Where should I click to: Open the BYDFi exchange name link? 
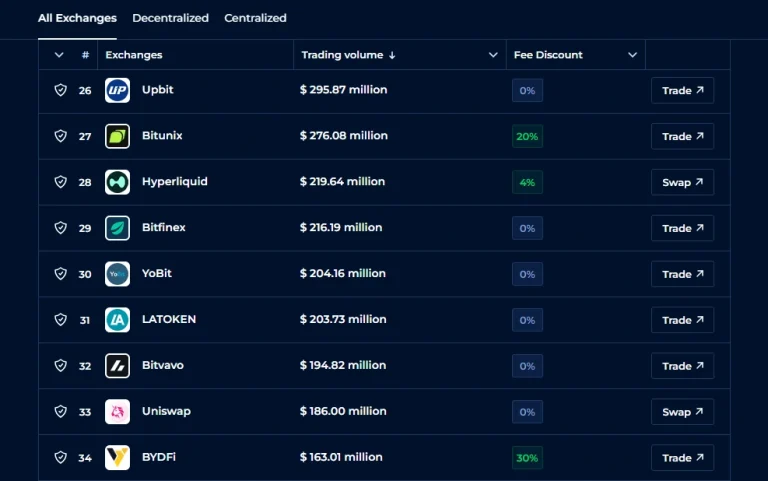tap(159, 457)
